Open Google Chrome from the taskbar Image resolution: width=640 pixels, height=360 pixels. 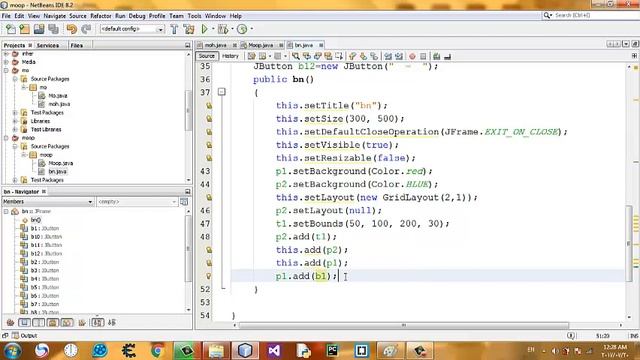(158, 351)
